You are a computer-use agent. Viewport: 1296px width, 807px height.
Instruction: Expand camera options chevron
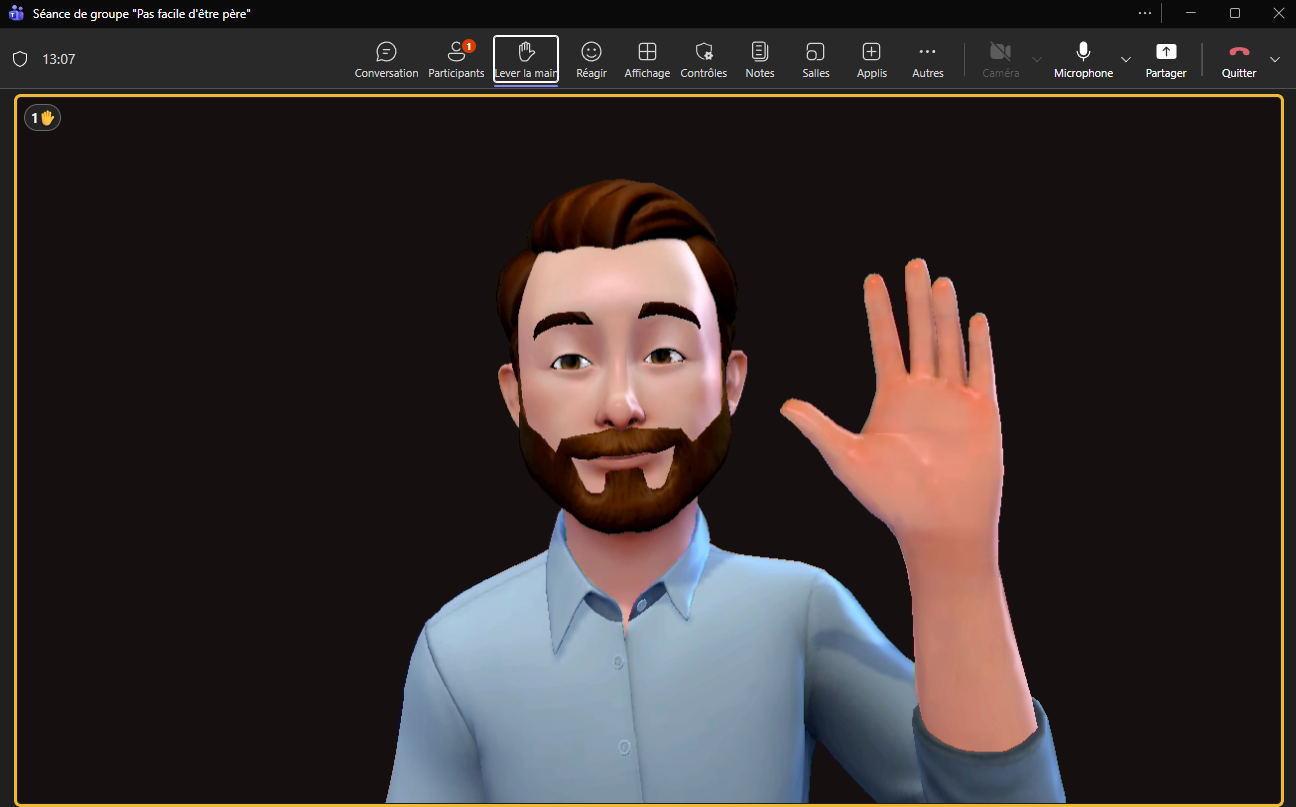pos(1037,59)
